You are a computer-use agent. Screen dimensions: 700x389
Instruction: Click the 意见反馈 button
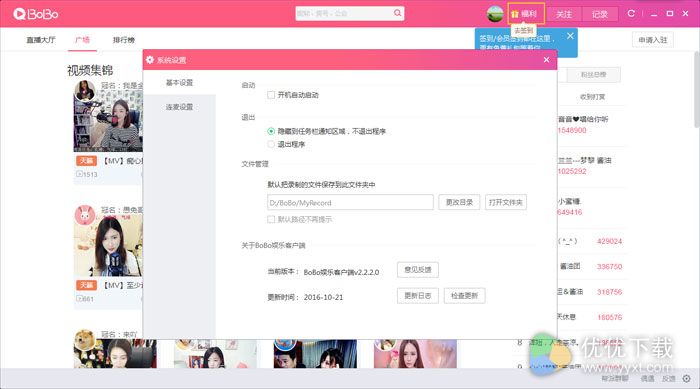coord(418,270)
